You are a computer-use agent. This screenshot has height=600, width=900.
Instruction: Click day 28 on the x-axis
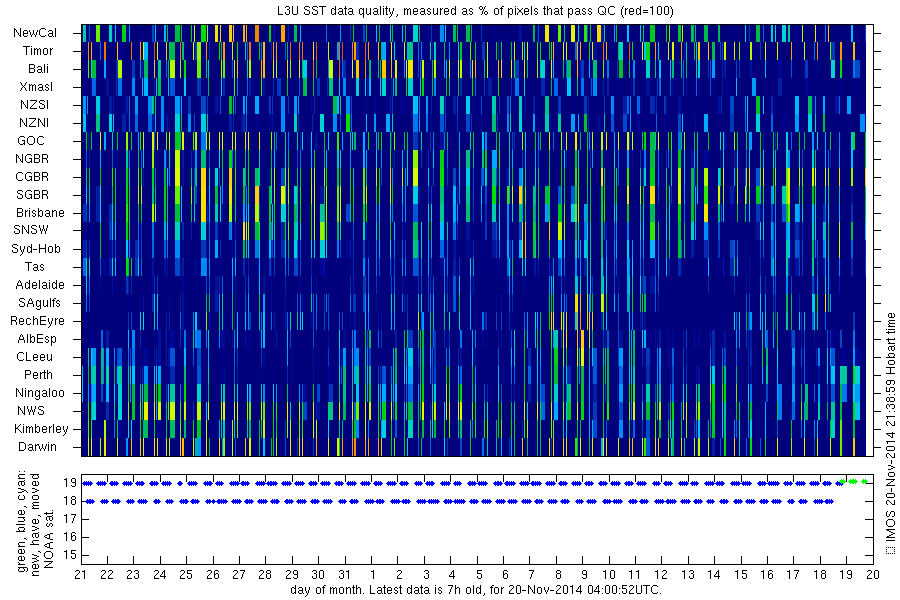265,575
